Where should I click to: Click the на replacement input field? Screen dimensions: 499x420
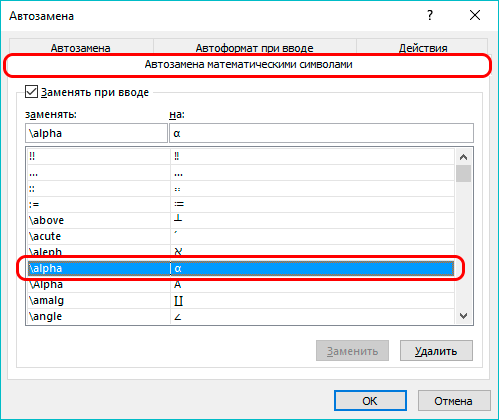(x=321, y=133)
